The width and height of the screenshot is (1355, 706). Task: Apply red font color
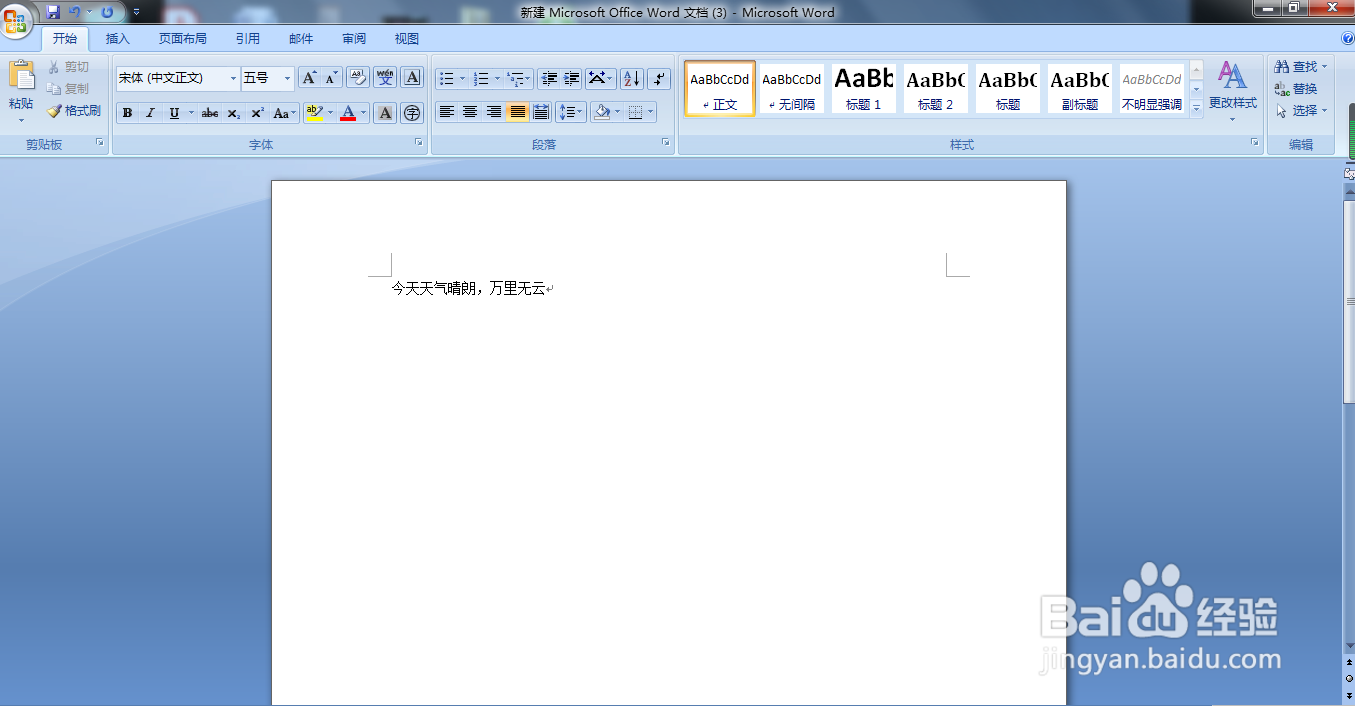(x=348, y=113)
